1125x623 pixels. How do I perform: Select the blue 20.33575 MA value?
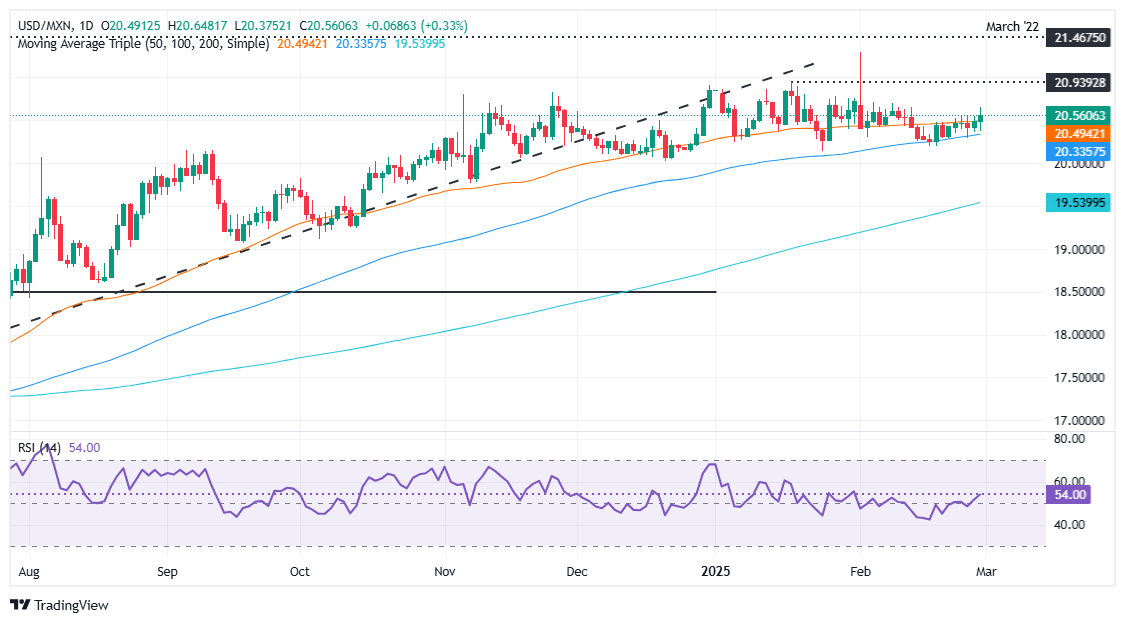point(361,44)
